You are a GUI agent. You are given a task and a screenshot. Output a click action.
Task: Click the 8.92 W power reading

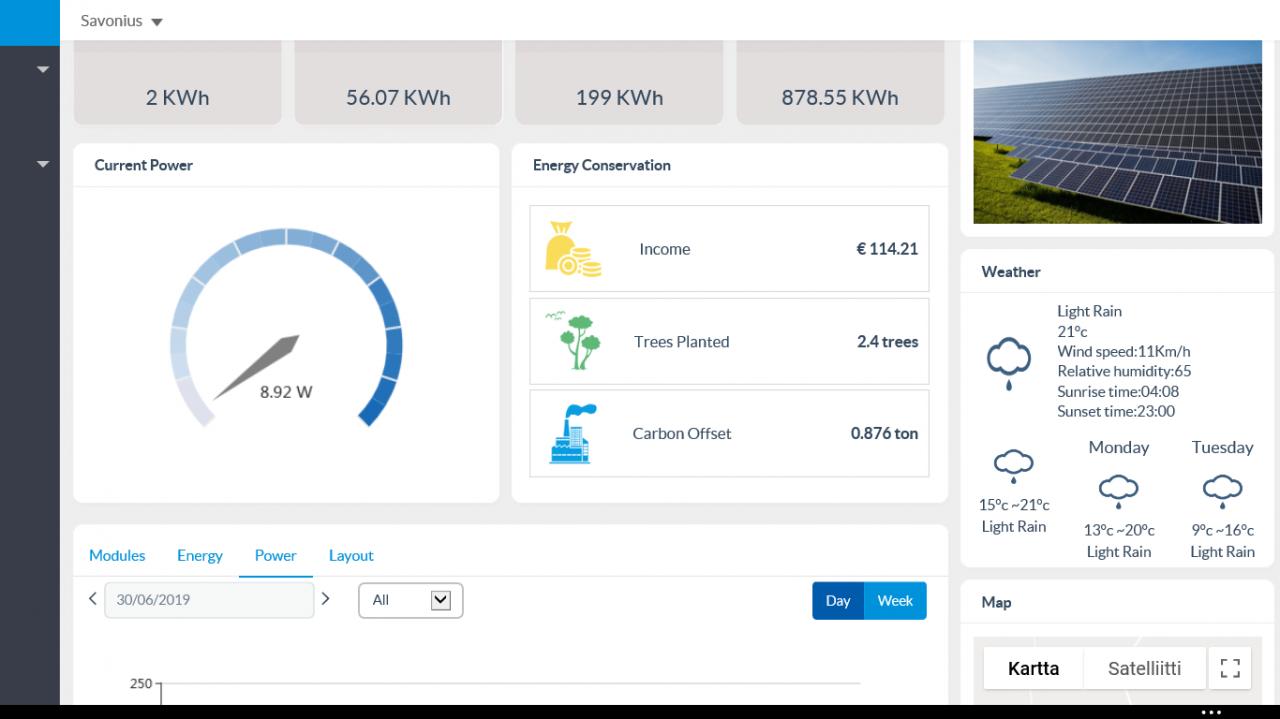click(x=286, y=392)
